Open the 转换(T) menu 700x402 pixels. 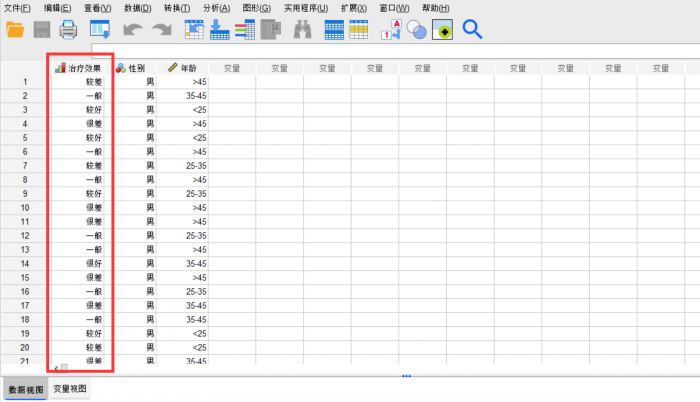[177, 8]
